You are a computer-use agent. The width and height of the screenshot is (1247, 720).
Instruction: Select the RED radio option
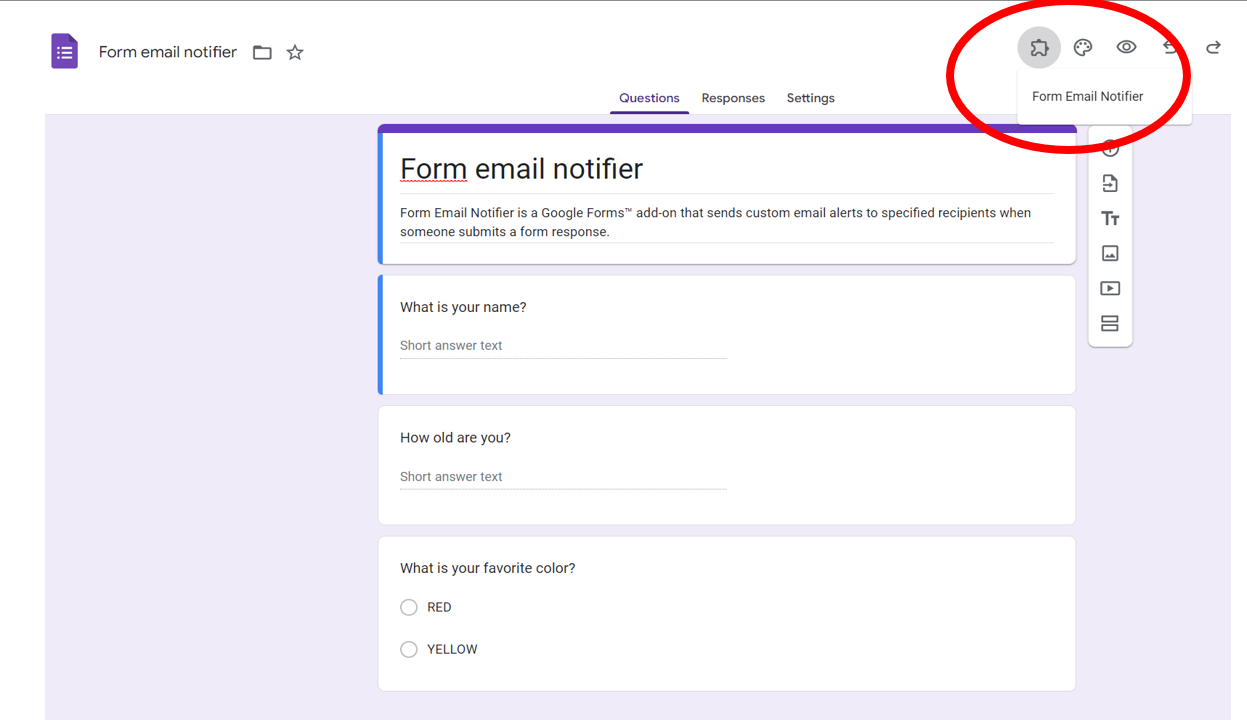pos(408,607)
